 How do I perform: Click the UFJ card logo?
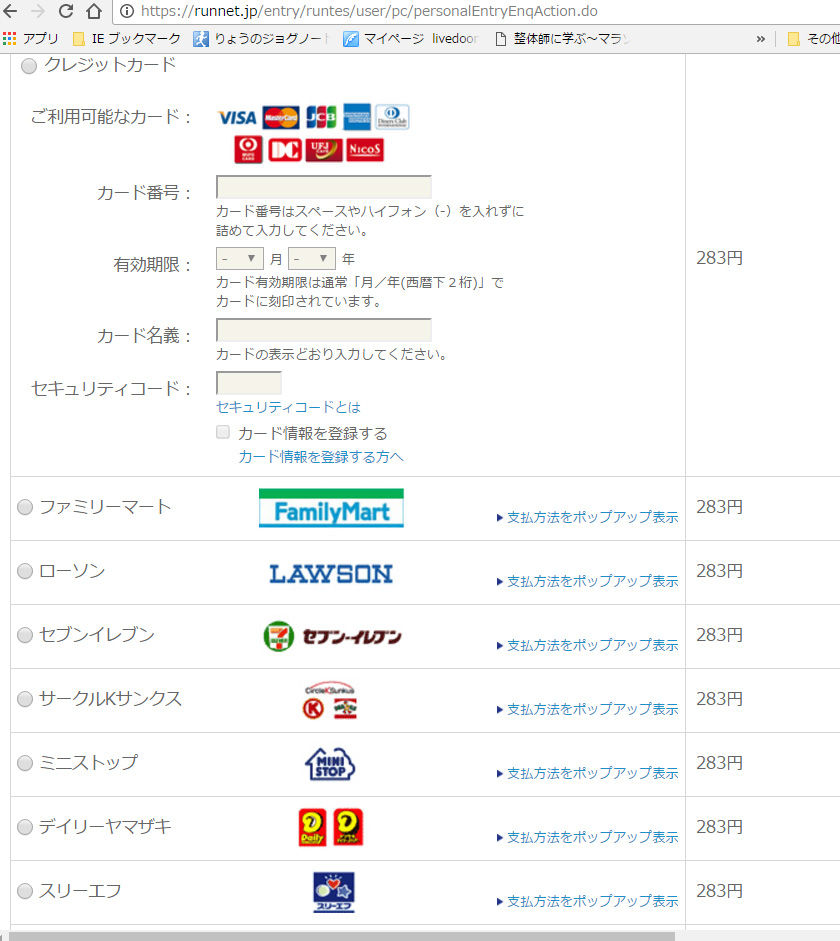click(x=324, y=150)
